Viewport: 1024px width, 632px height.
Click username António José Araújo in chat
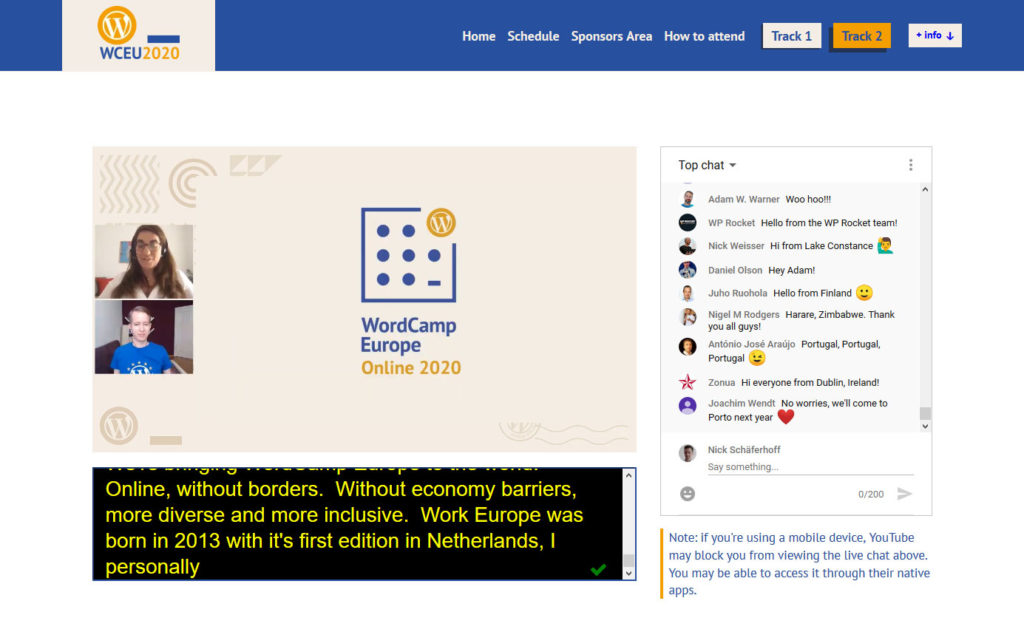pyautogui.click(x=751, y=343)
